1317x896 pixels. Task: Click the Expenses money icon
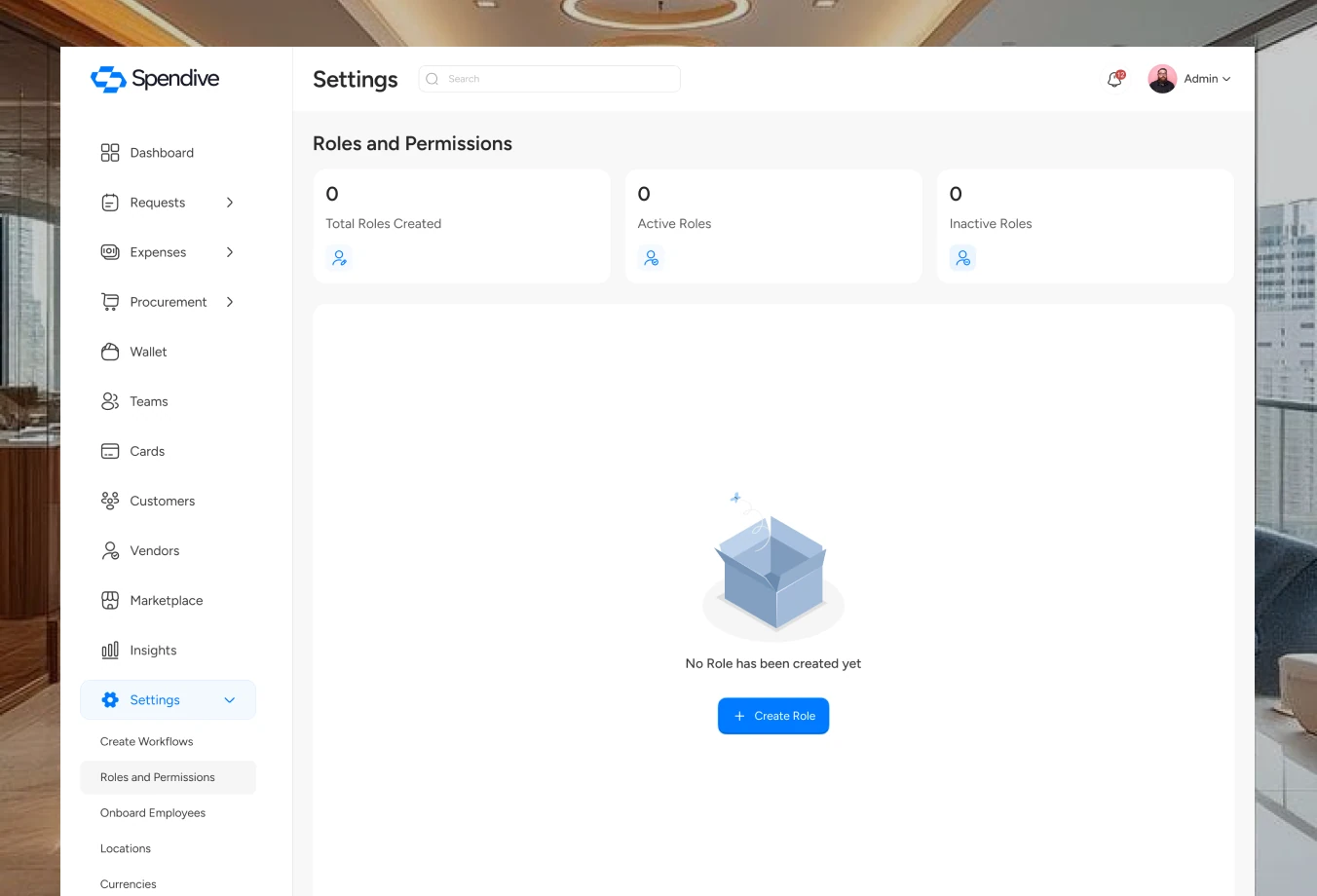tap(110, 252)
